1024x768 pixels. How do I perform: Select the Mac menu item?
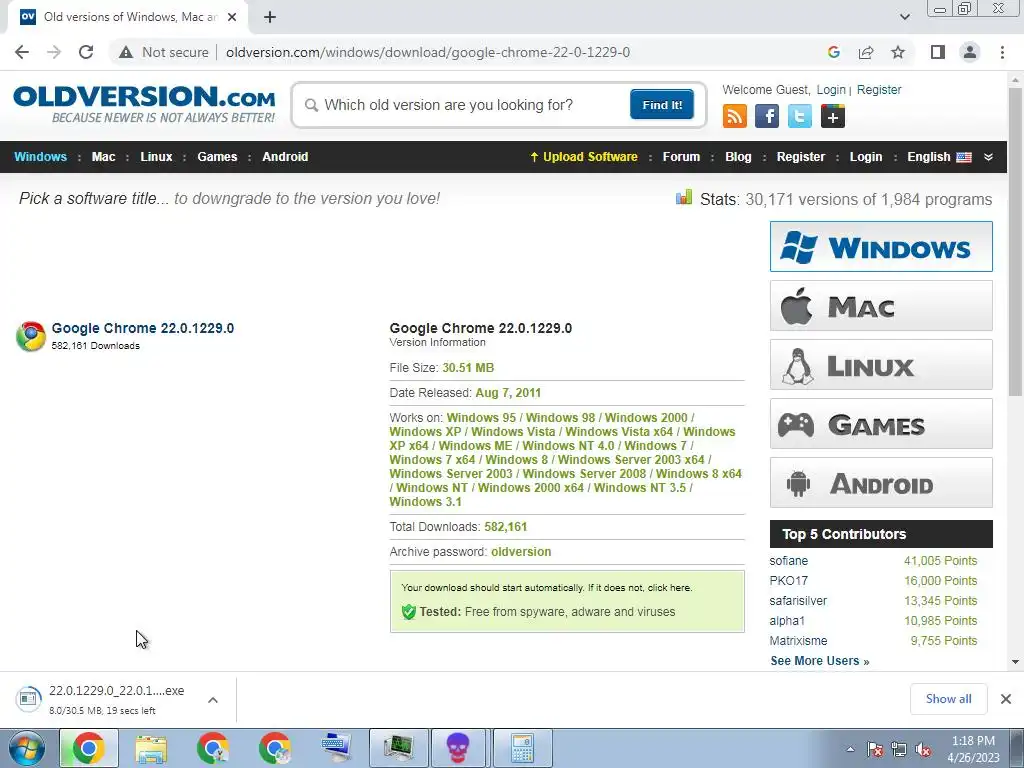tap(103, 157)
